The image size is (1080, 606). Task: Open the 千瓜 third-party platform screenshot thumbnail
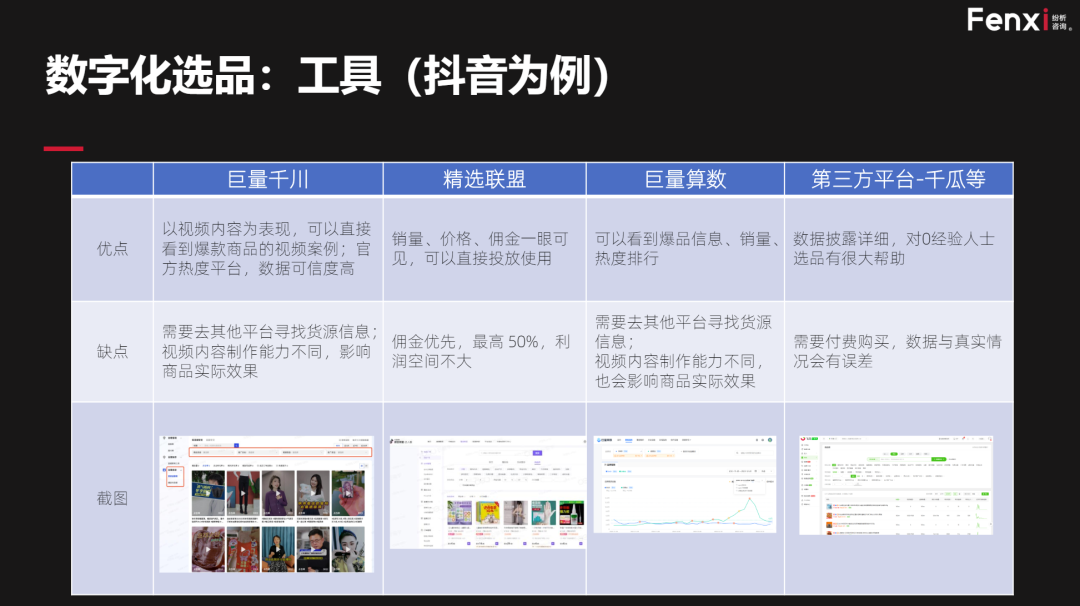(896, 485)
